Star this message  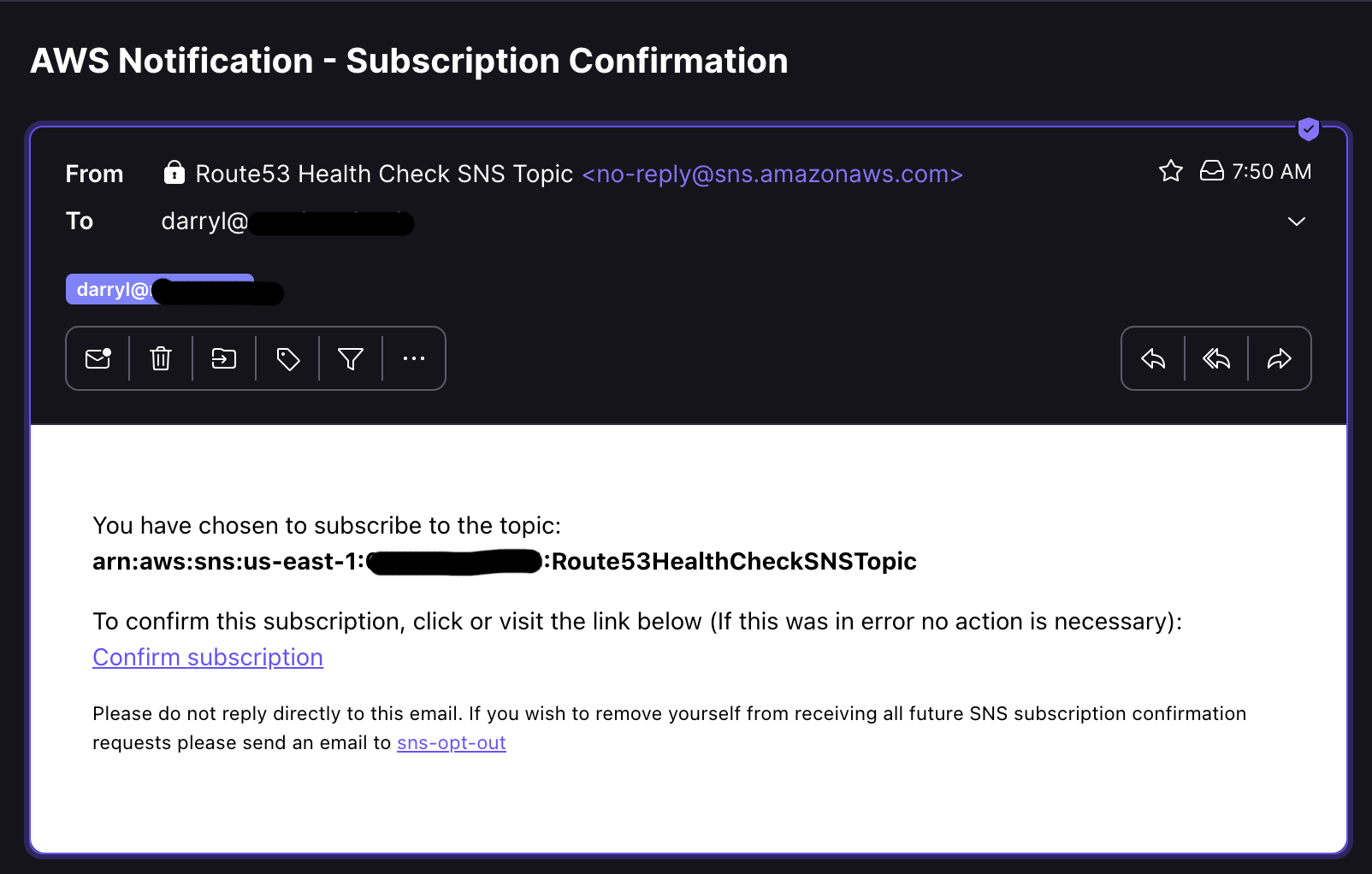[1171, 171]
